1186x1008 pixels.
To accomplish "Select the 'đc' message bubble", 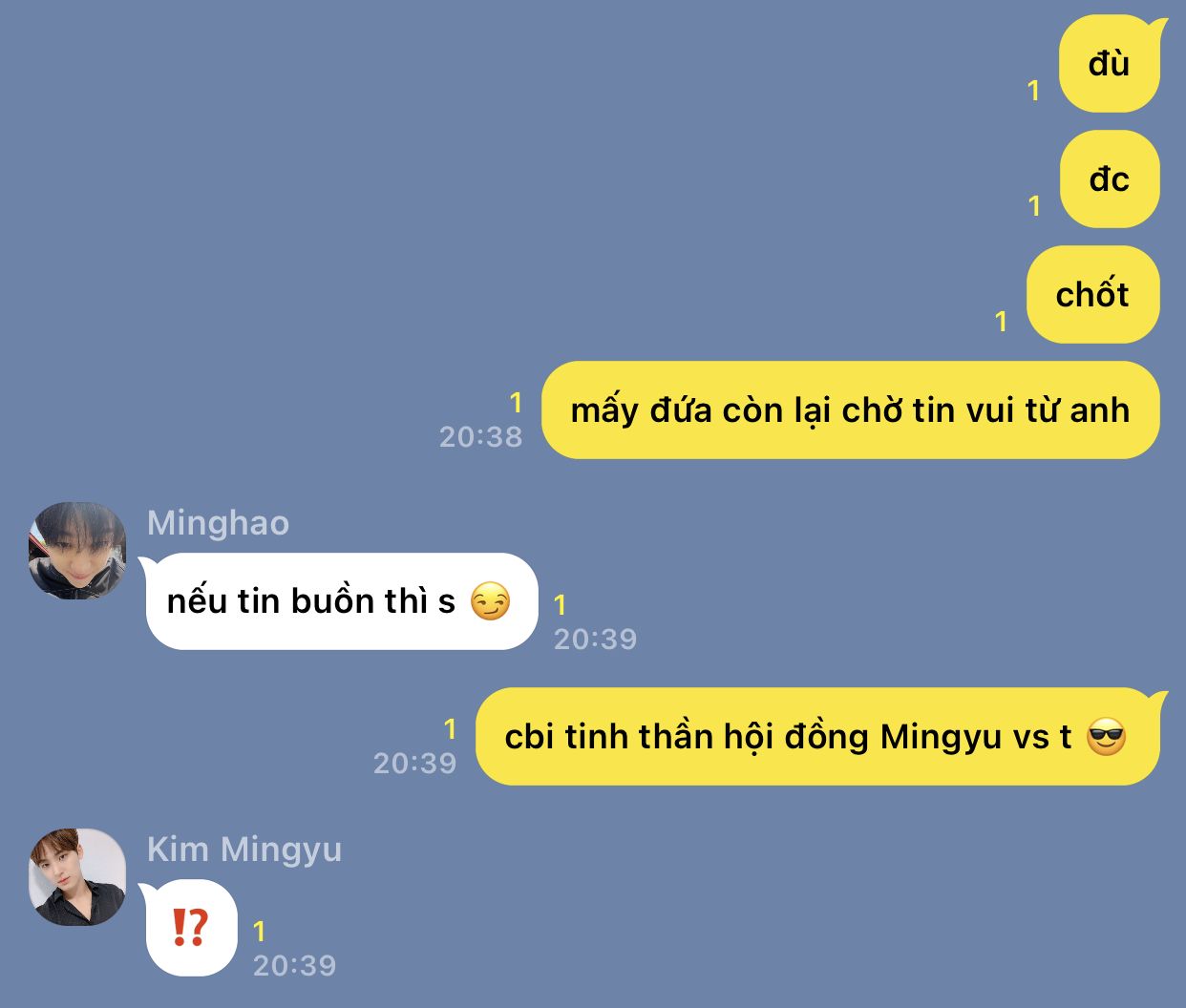I will point(1110,179).
